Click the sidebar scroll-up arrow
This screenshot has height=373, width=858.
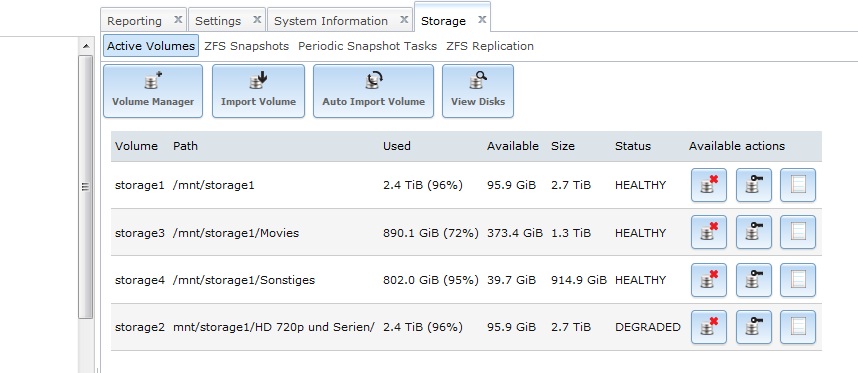point(85,46)
